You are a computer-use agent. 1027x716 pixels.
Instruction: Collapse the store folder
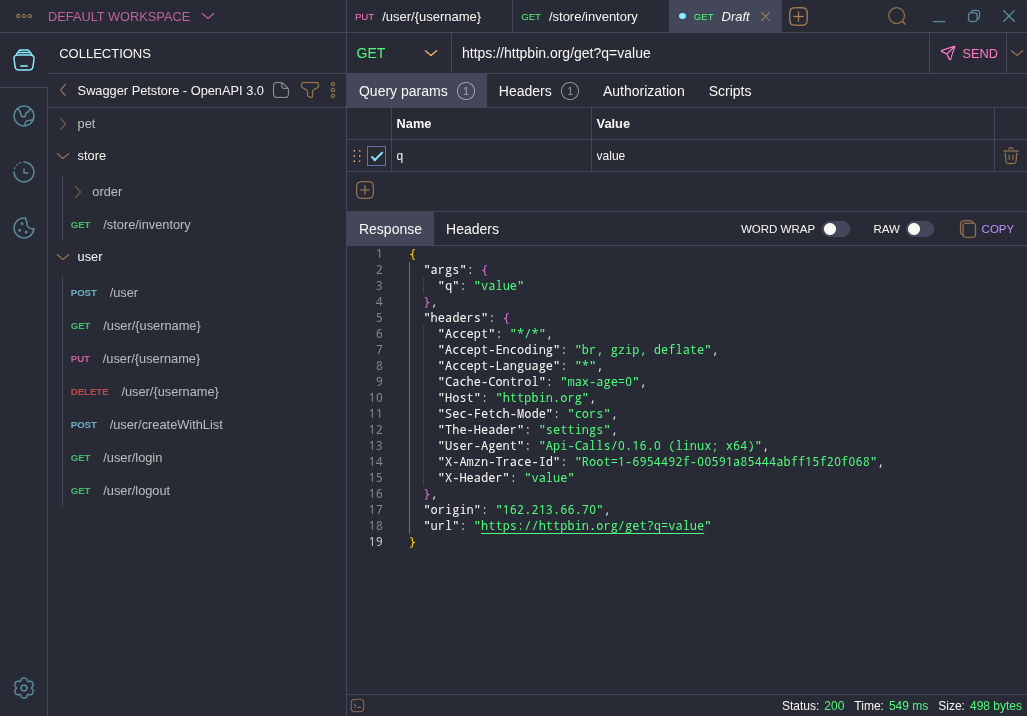pos(63,156)
